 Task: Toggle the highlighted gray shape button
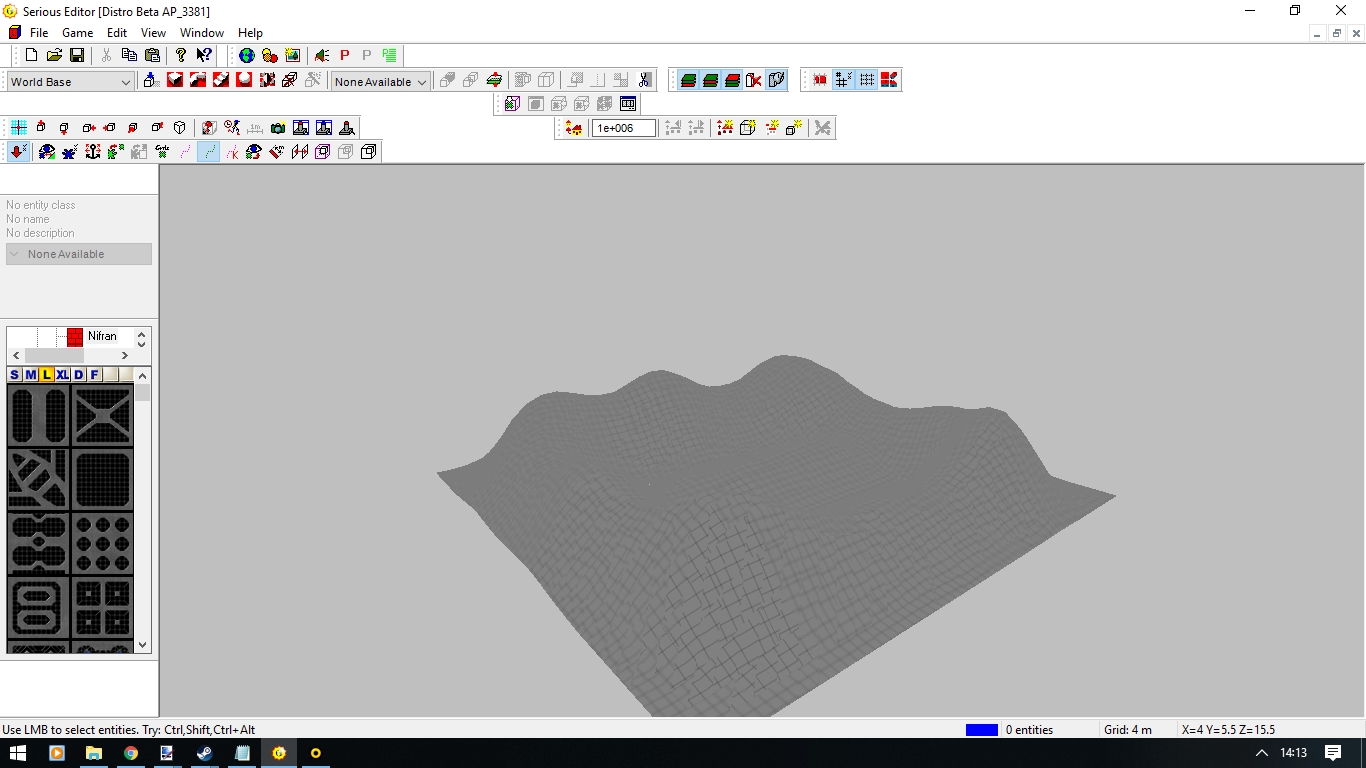[x=776, y=80]
